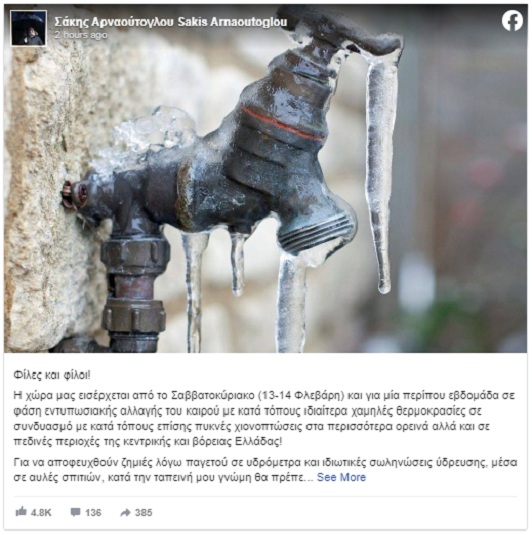This screenshot has height=535, width=532.
Task: Like the post via thumbs-up icon
Action: tap(21, 511)
